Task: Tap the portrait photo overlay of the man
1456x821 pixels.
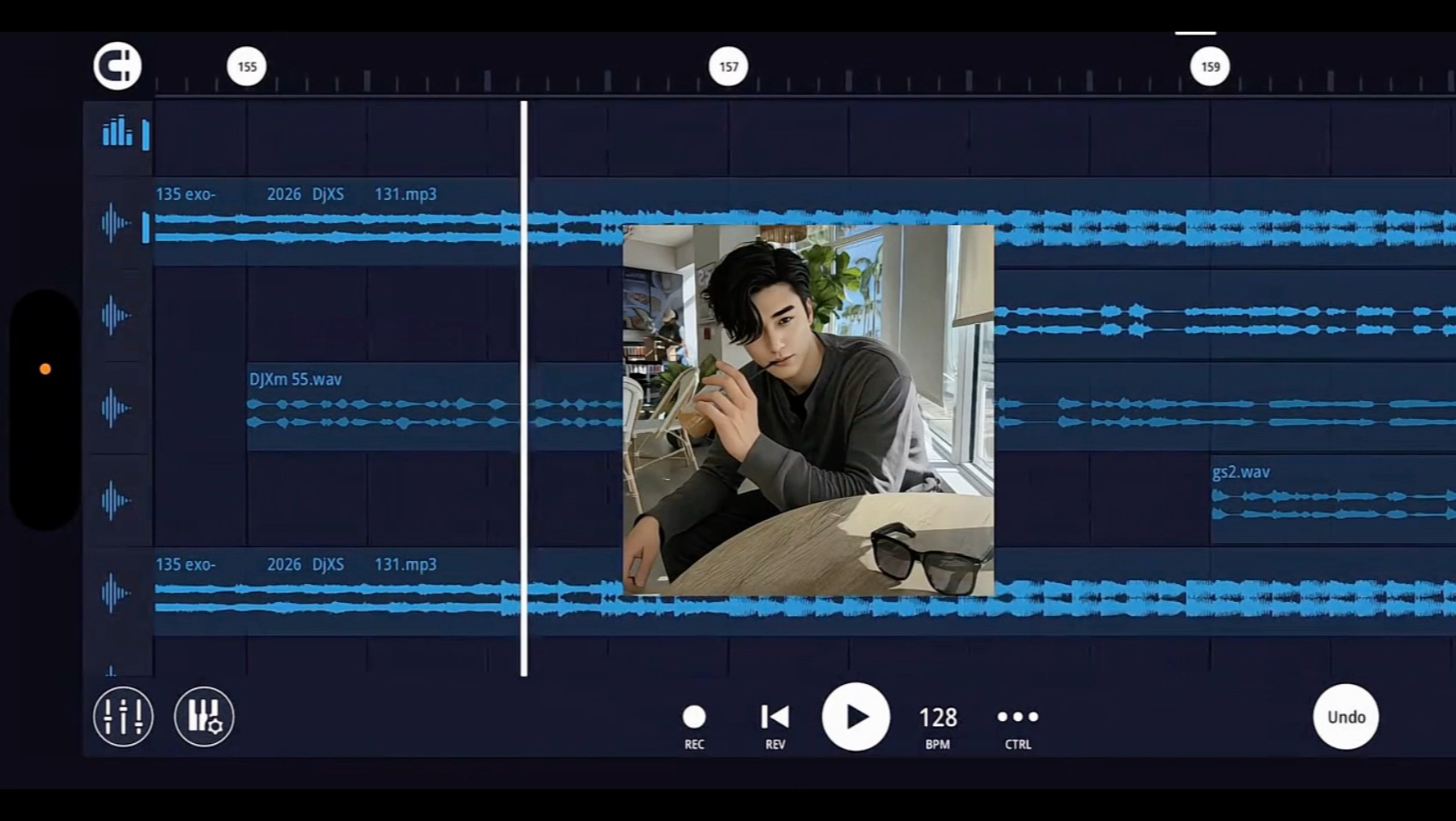Action: 809,410
